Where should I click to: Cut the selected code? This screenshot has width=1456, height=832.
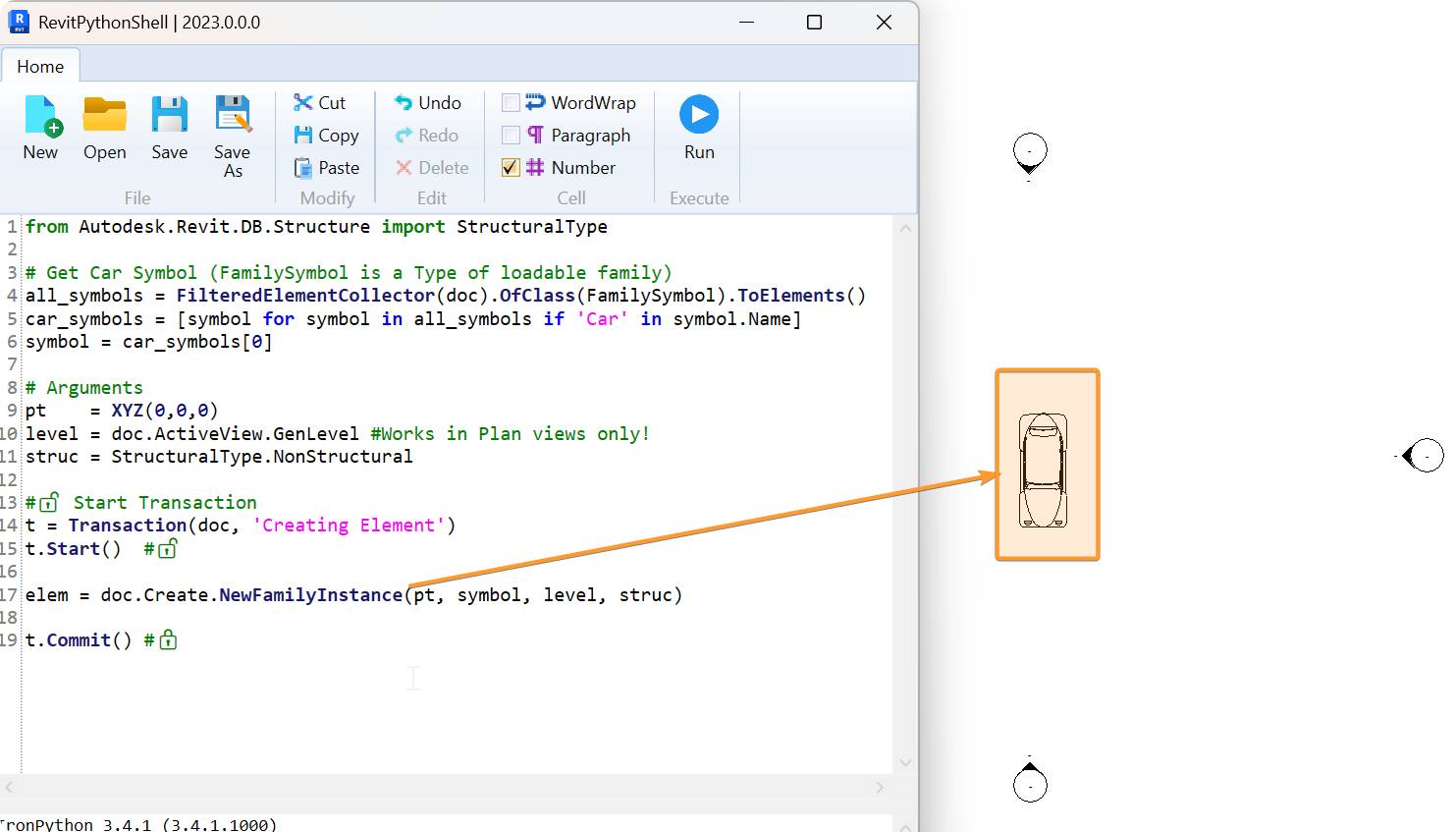pos(320,102)
